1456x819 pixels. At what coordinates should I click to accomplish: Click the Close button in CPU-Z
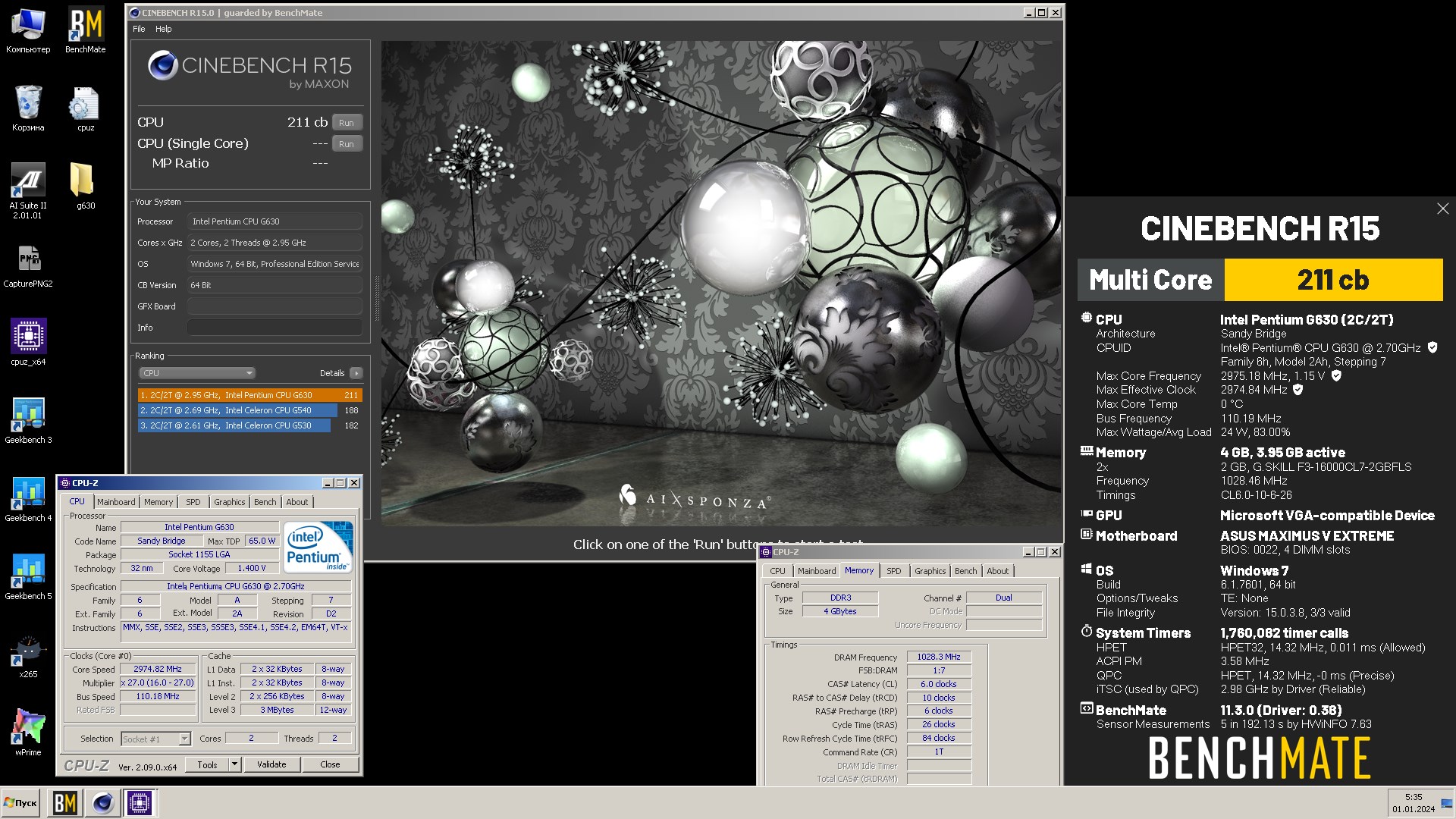pyautogui.click(x=330, y=764)
